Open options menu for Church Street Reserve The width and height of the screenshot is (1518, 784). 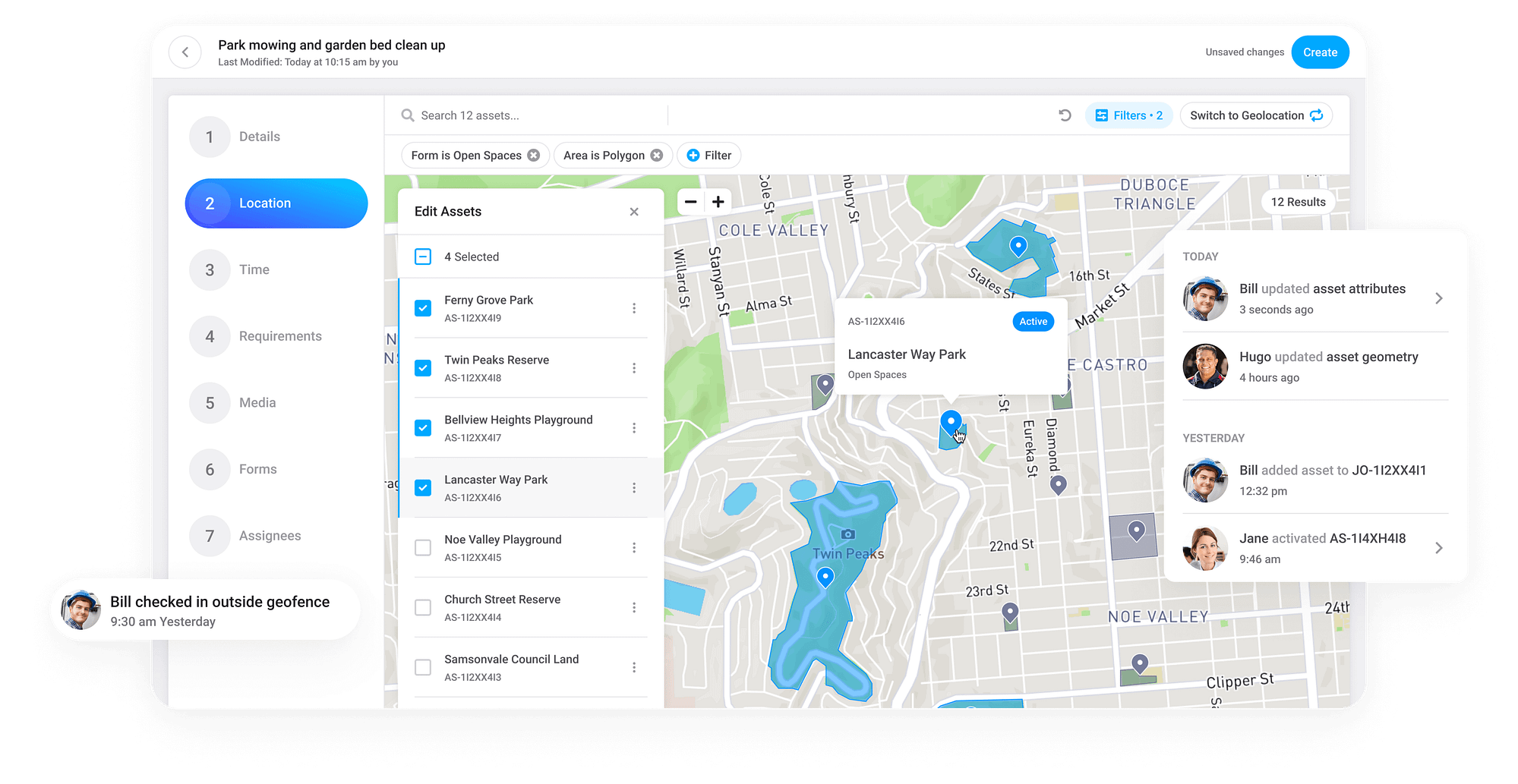pos(634,608)
